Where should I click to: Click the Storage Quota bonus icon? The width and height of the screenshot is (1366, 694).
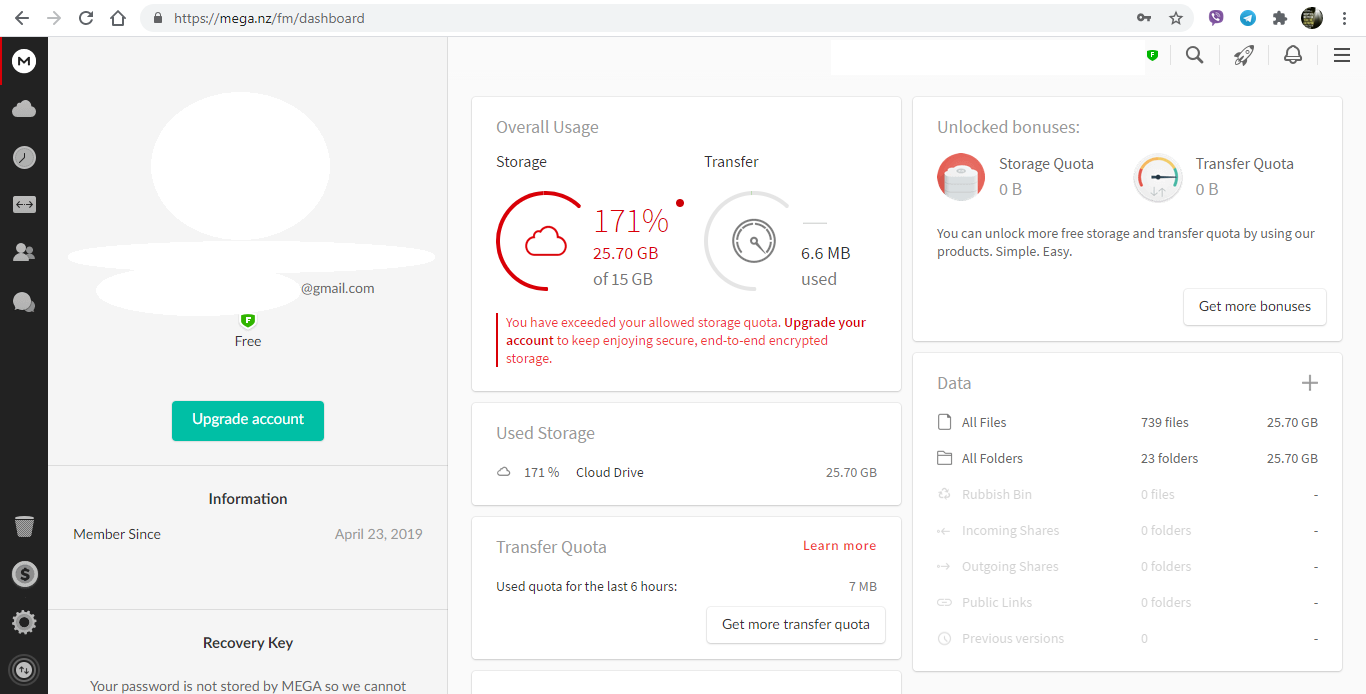(961, 177)
